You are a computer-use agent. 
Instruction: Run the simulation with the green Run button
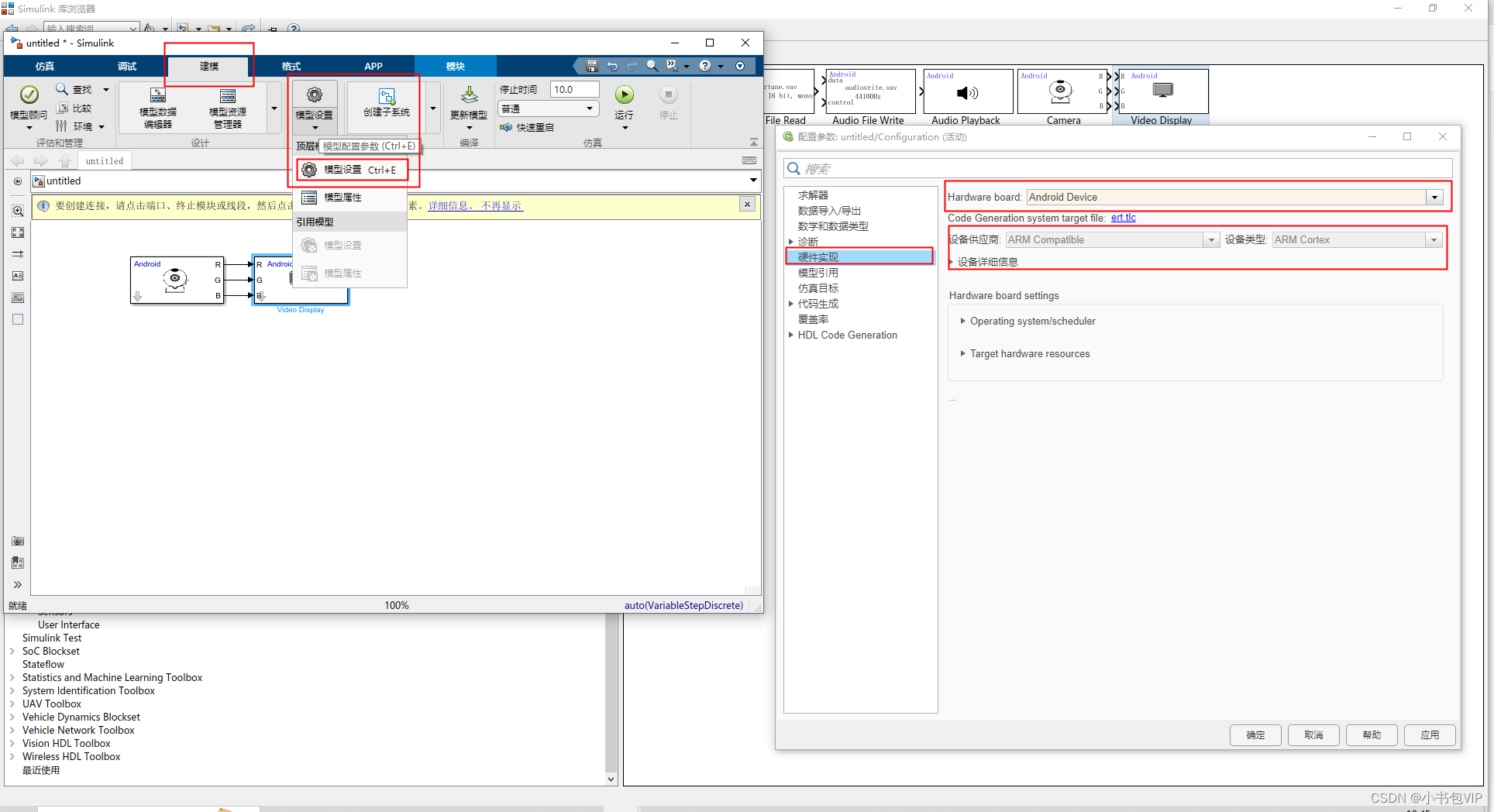(x=625, y=95)
